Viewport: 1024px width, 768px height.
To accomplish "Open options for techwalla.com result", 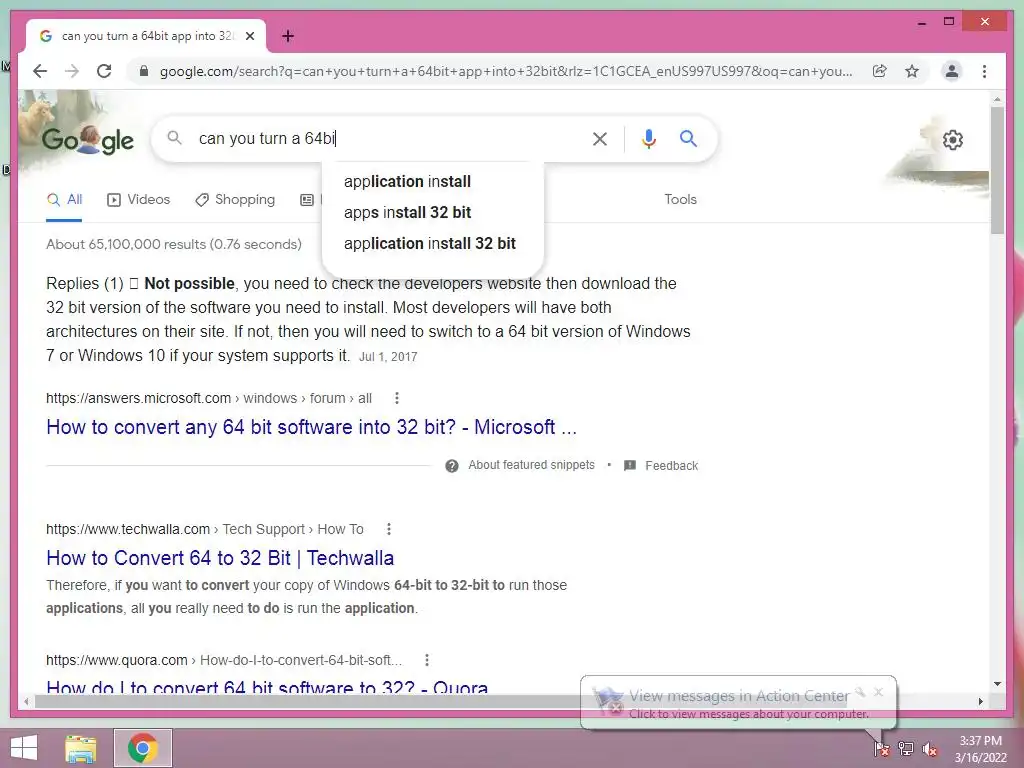I will pyautogui.click(x=389, y=529).
